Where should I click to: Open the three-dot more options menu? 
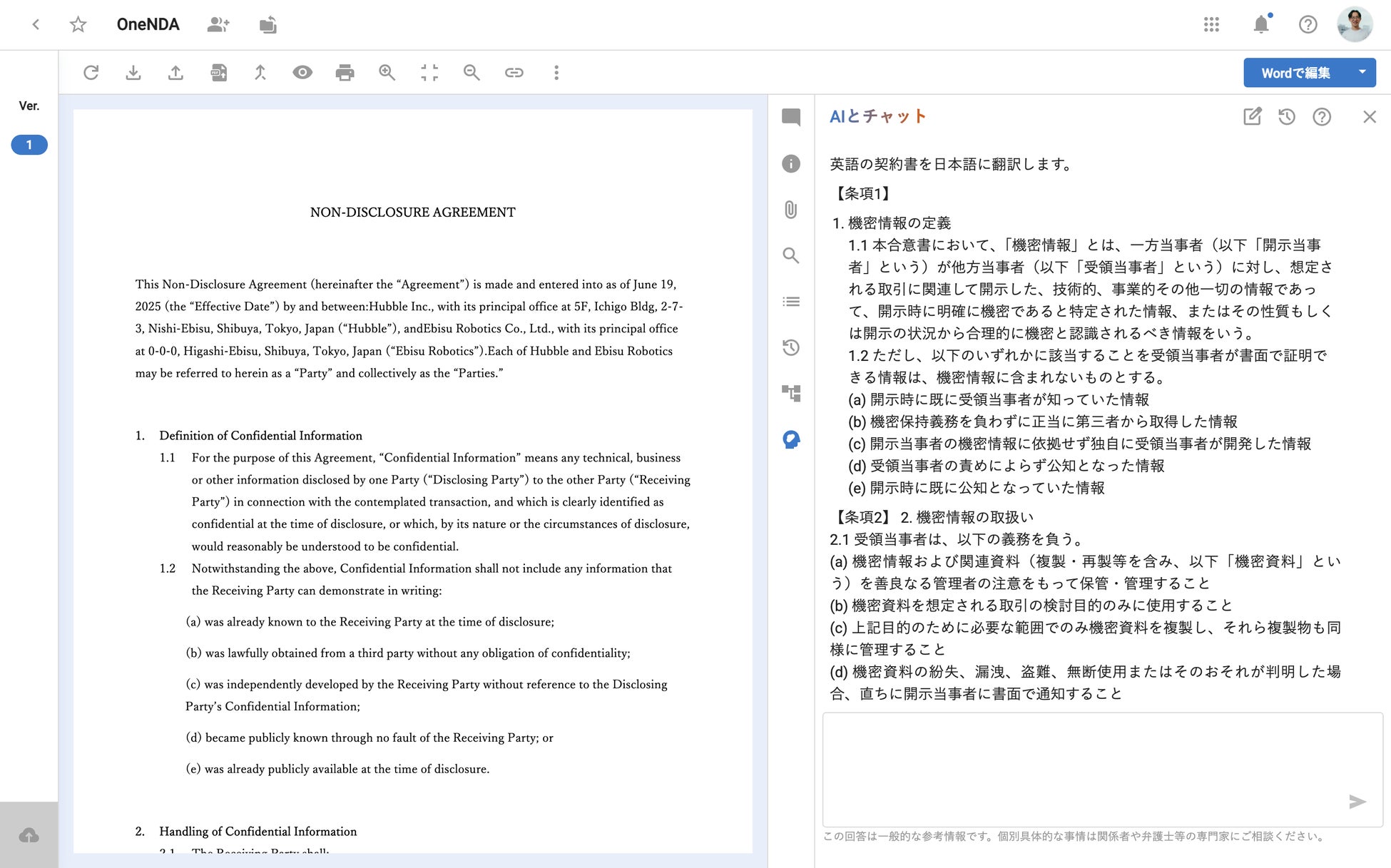coord(556,73)
